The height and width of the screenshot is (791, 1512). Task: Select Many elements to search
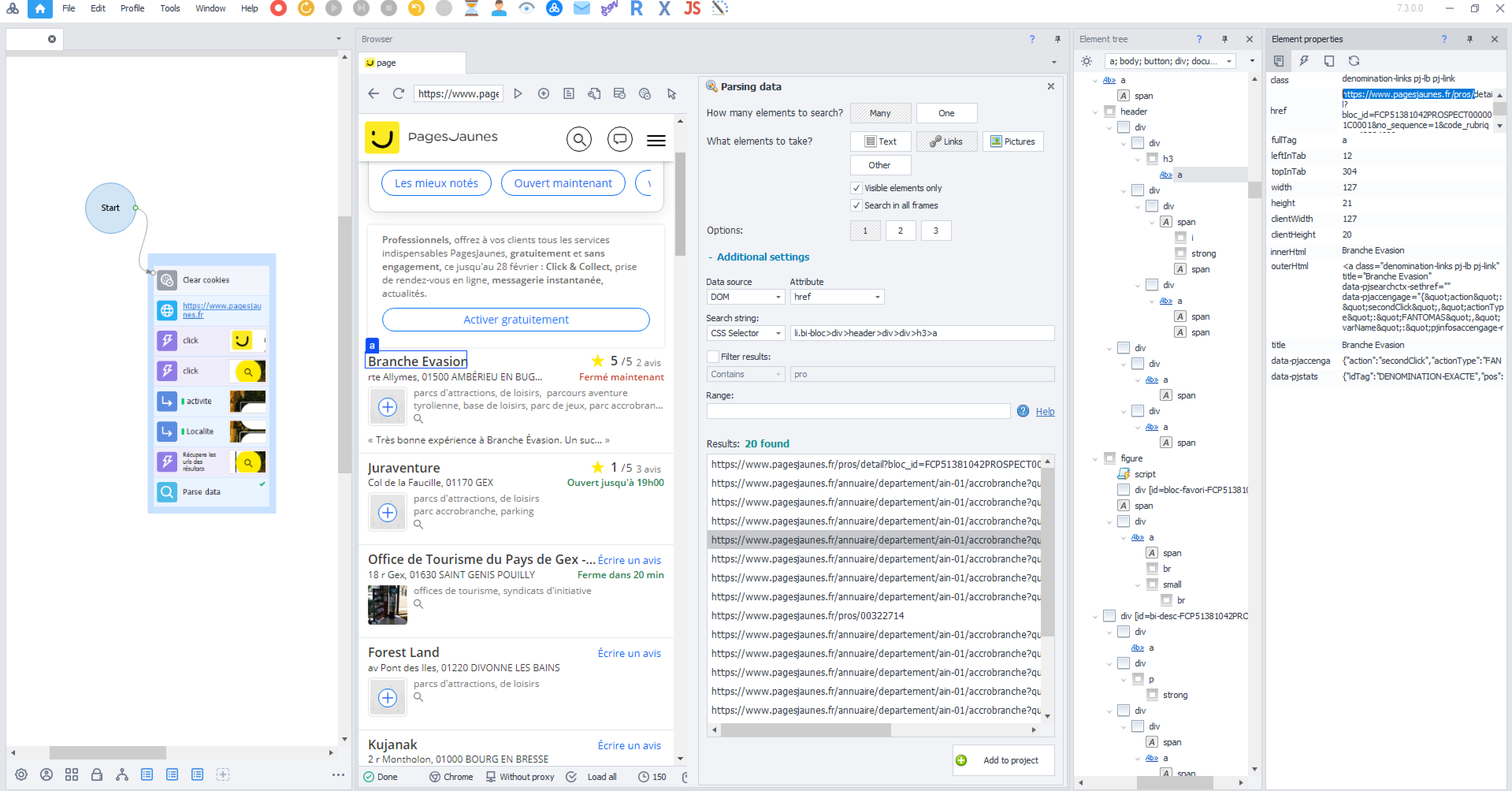(x=880, y=113)
